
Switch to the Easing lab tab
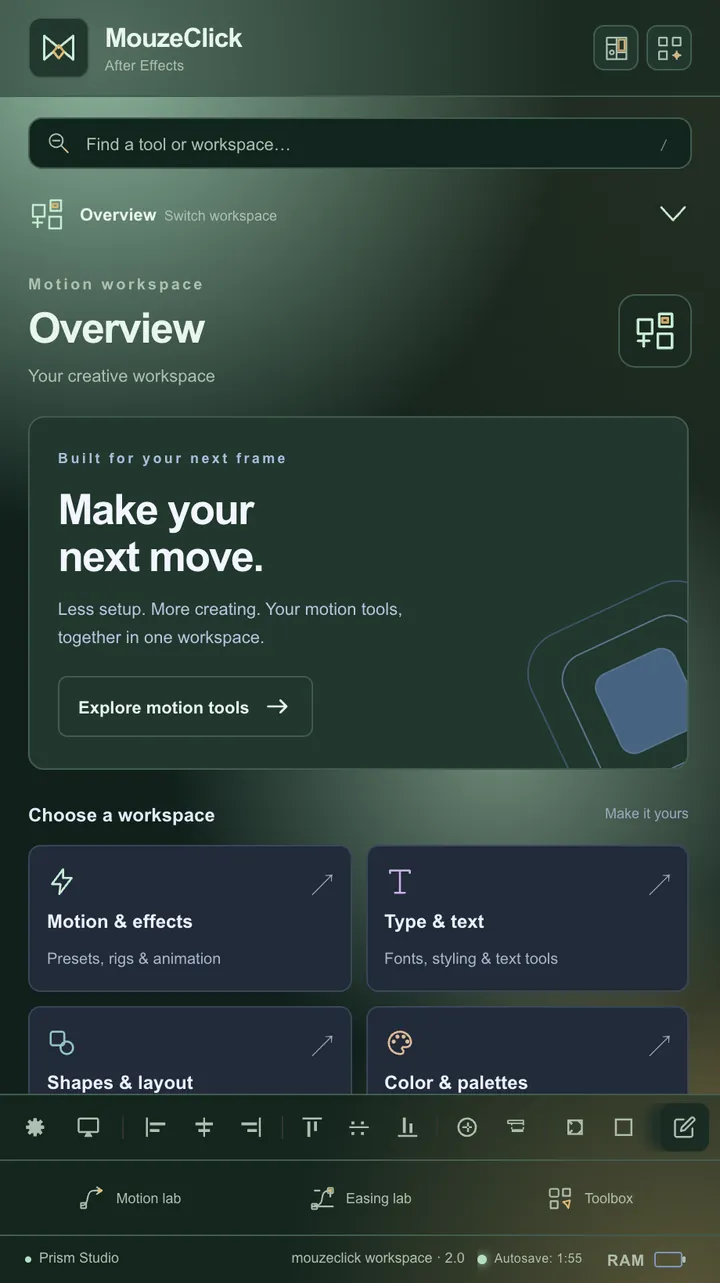click(360, 1198)
